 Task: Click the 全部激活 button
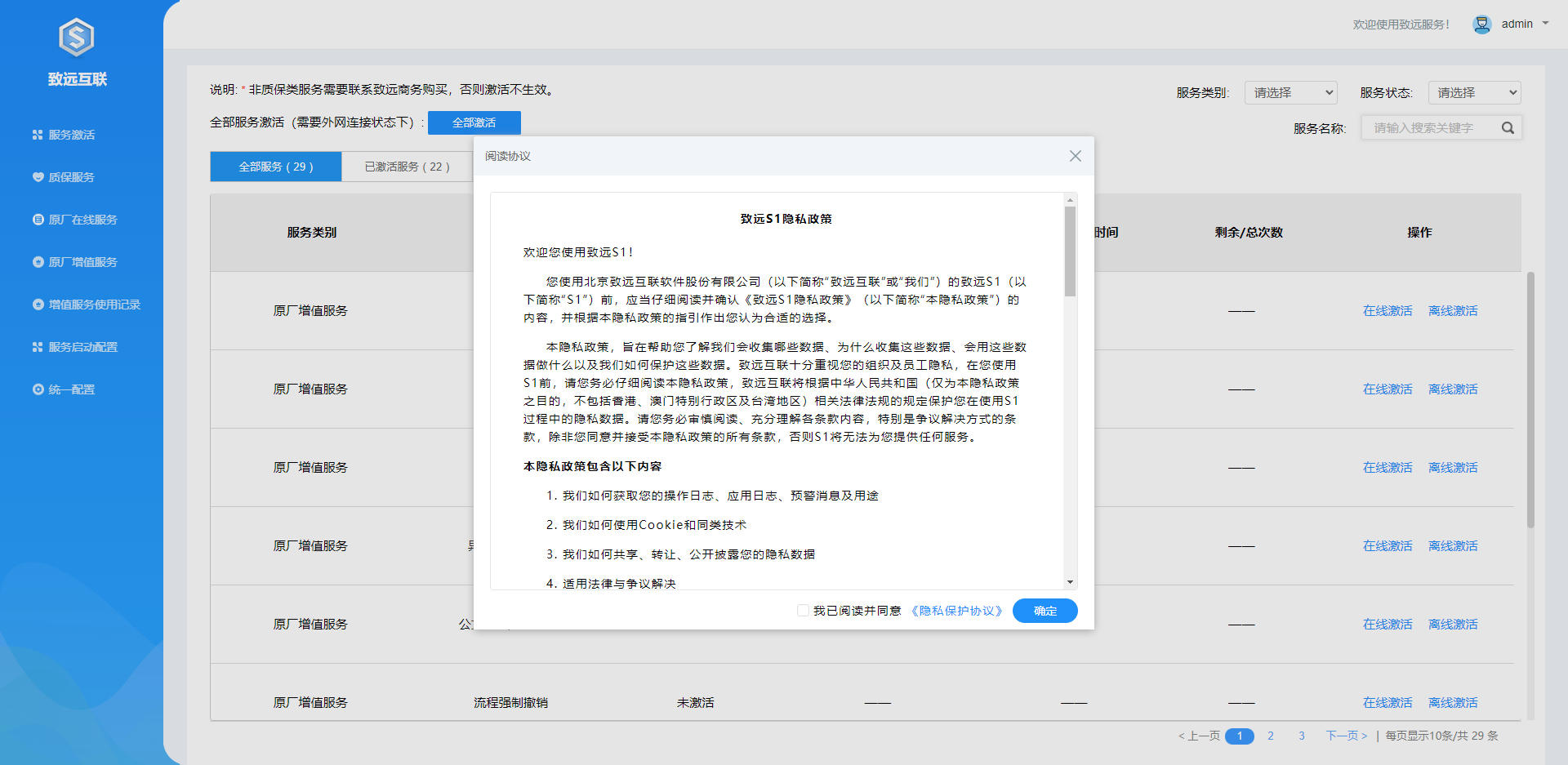[x=474, y=122]
